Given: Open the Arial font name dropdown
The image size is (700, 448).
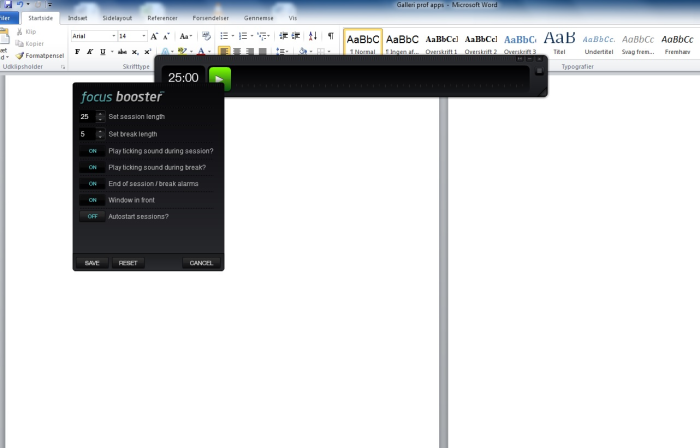Looking at the screenshot, I should pos(114,36).
